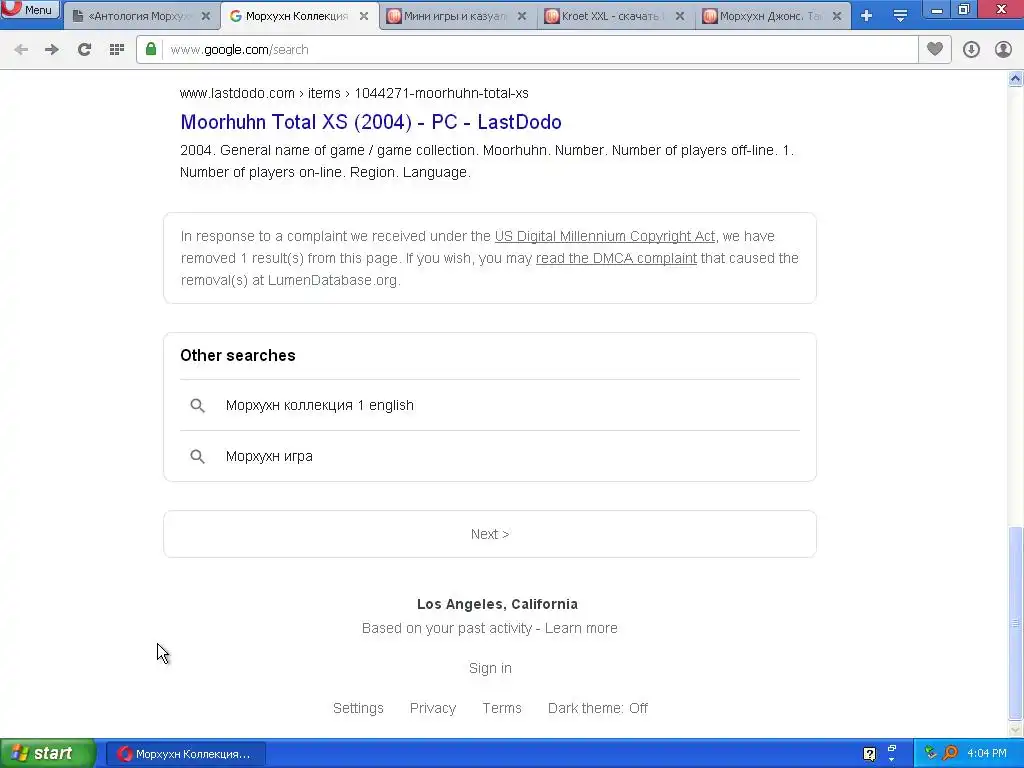This screenshot has height=768, width=1024.
Task: Open US Digital Millennium Copyright Act link
Action: 605,236
